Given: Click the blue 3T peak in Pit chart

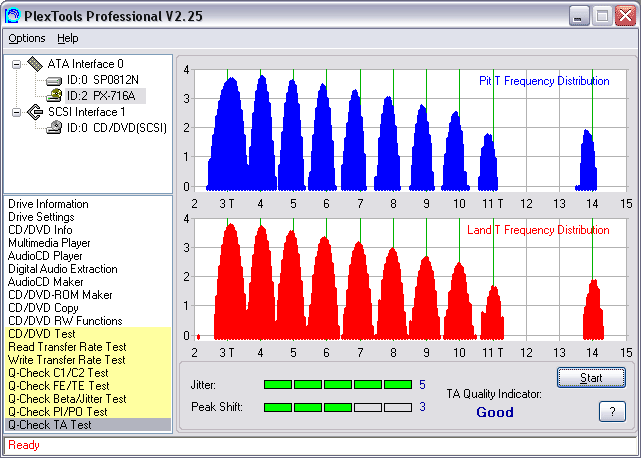Looking at the screenshot, I should [229, 135].
